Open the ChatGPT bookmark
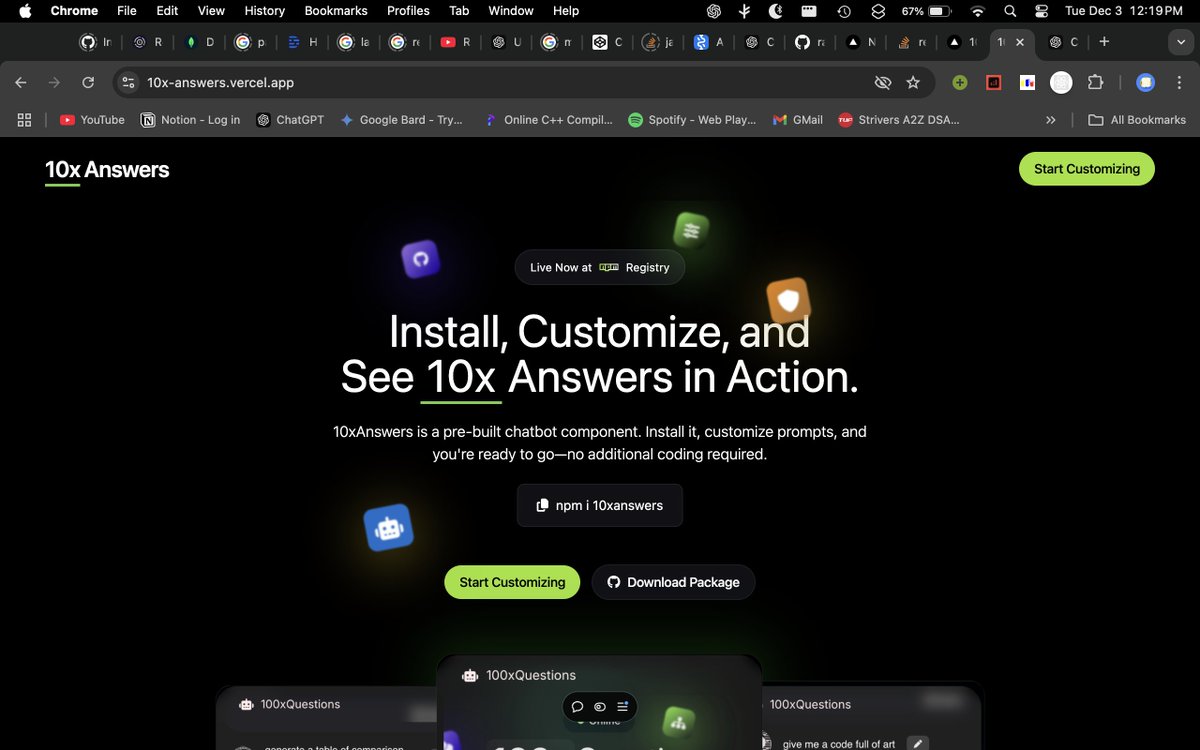This screenshot has height=750, width=1200. [290, 120]
